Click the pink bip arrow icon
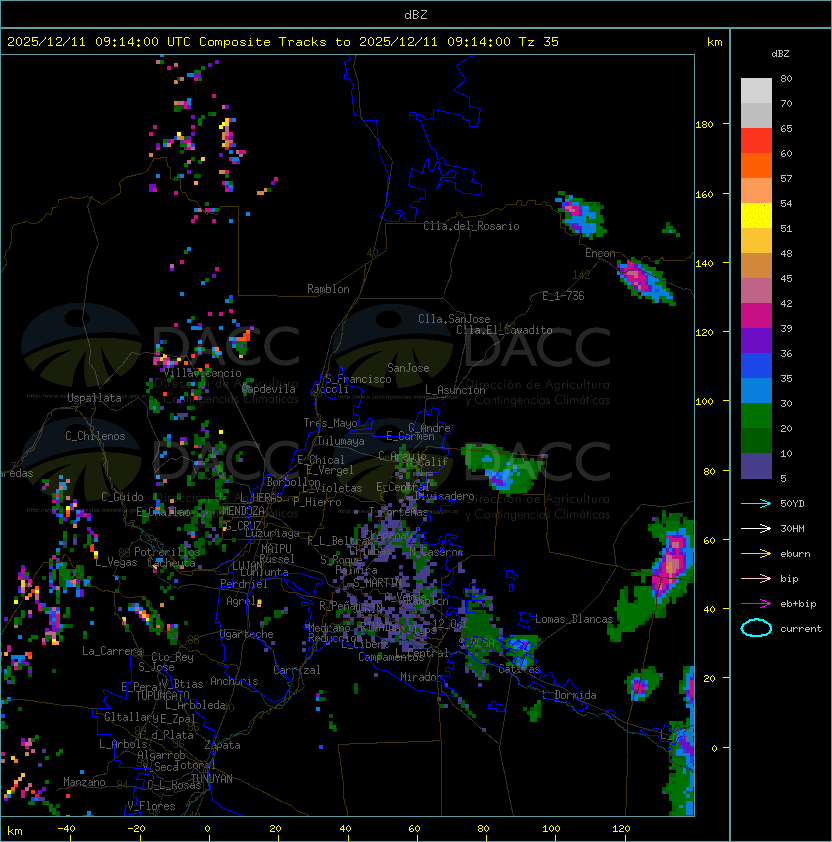The width and height of the screenshot is (832, 842). [x=756, y=578]
